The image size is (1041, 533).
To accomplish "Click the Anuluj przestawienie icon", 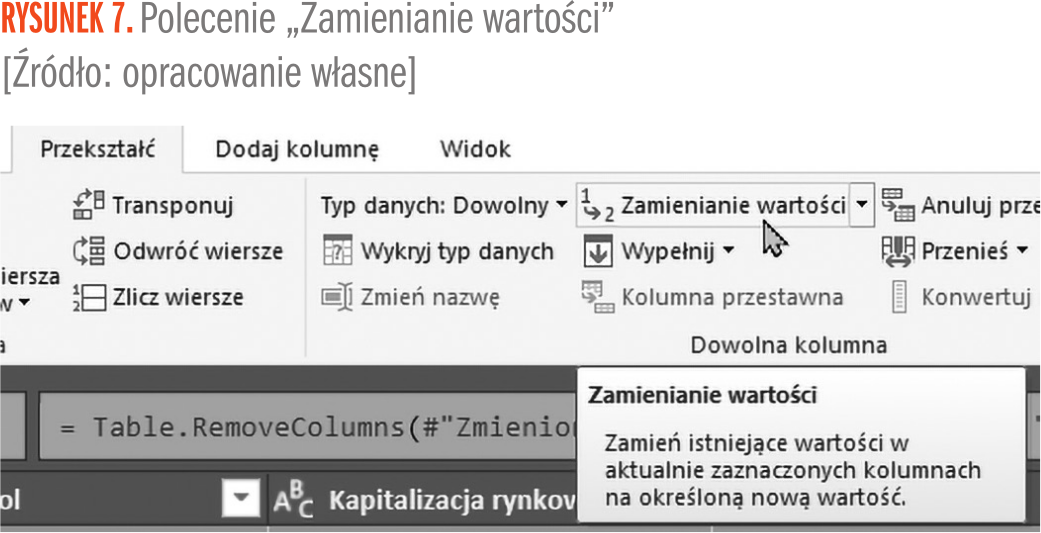I will point(898,205).
